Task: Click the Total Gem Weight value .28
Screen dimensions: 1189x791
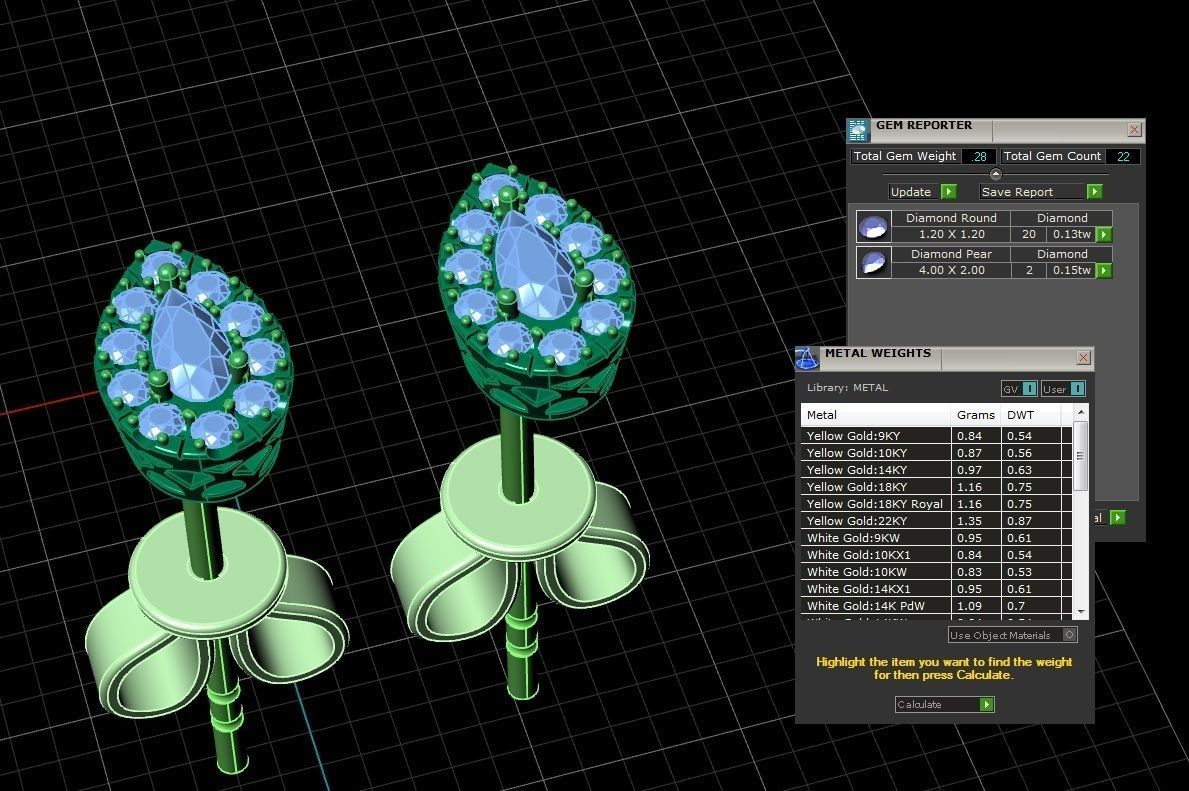Action: tap(979, 156)
